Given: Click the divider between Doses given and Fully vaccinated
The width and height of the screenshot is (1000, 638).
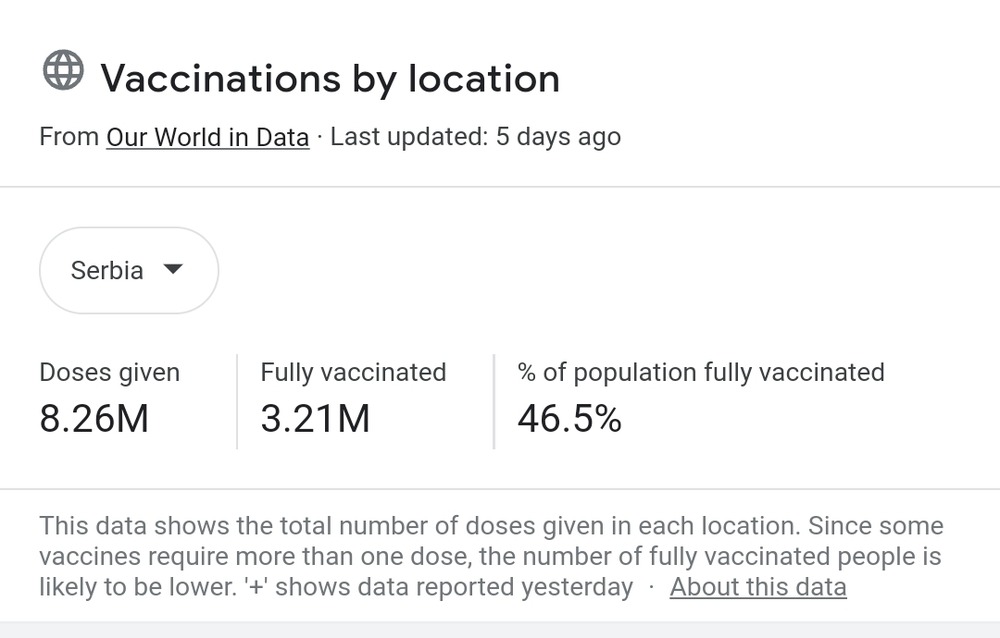Looking at the screenshot, I should click(x=237, y=400).
